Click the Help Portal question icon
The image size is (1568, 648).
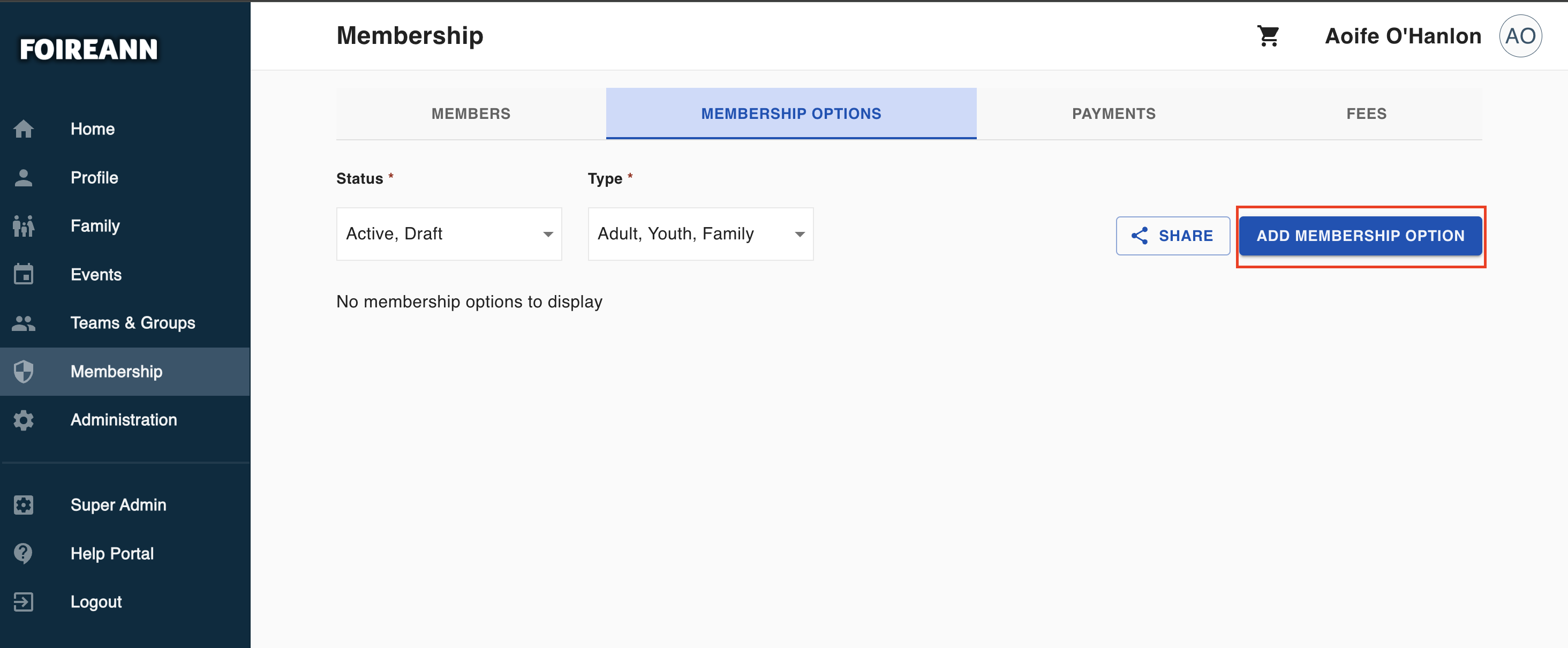click(x=23, y=553)
